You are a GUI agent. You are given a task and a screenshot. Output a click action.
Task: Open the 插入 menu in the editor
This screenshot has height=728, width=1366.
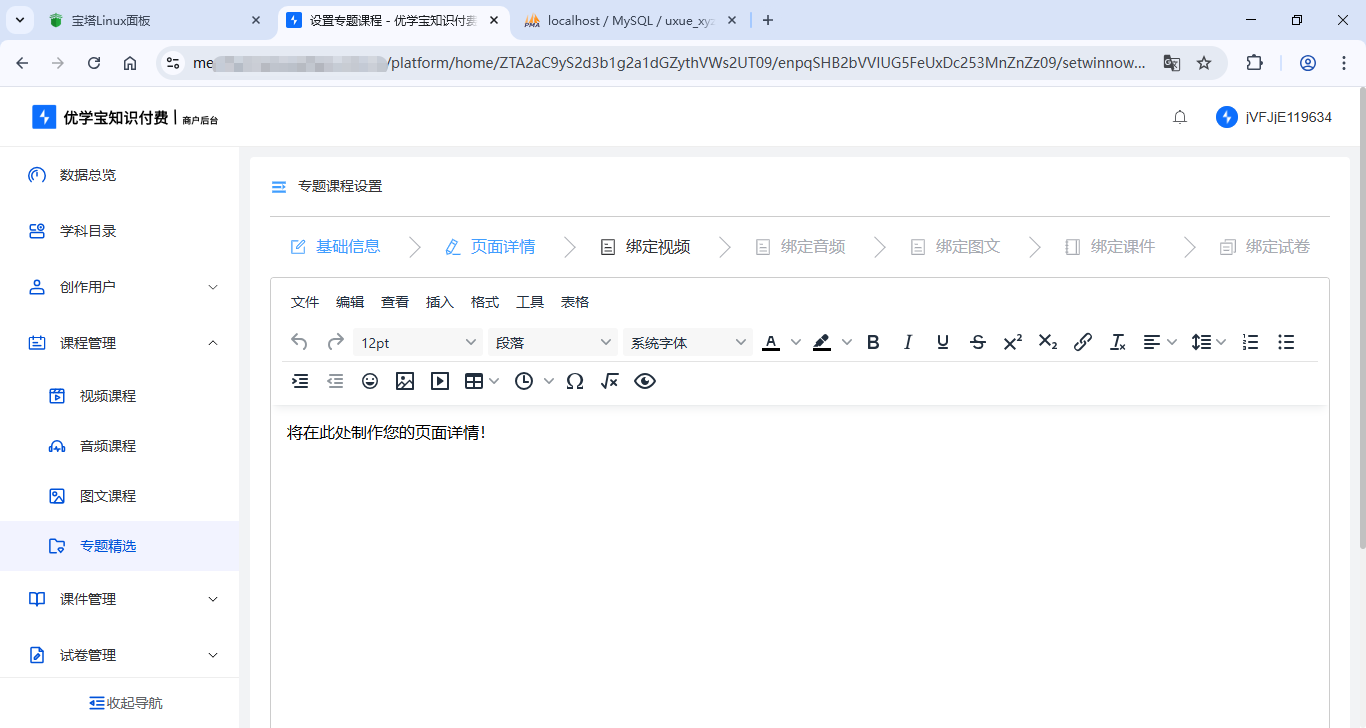tap(440, 301)
